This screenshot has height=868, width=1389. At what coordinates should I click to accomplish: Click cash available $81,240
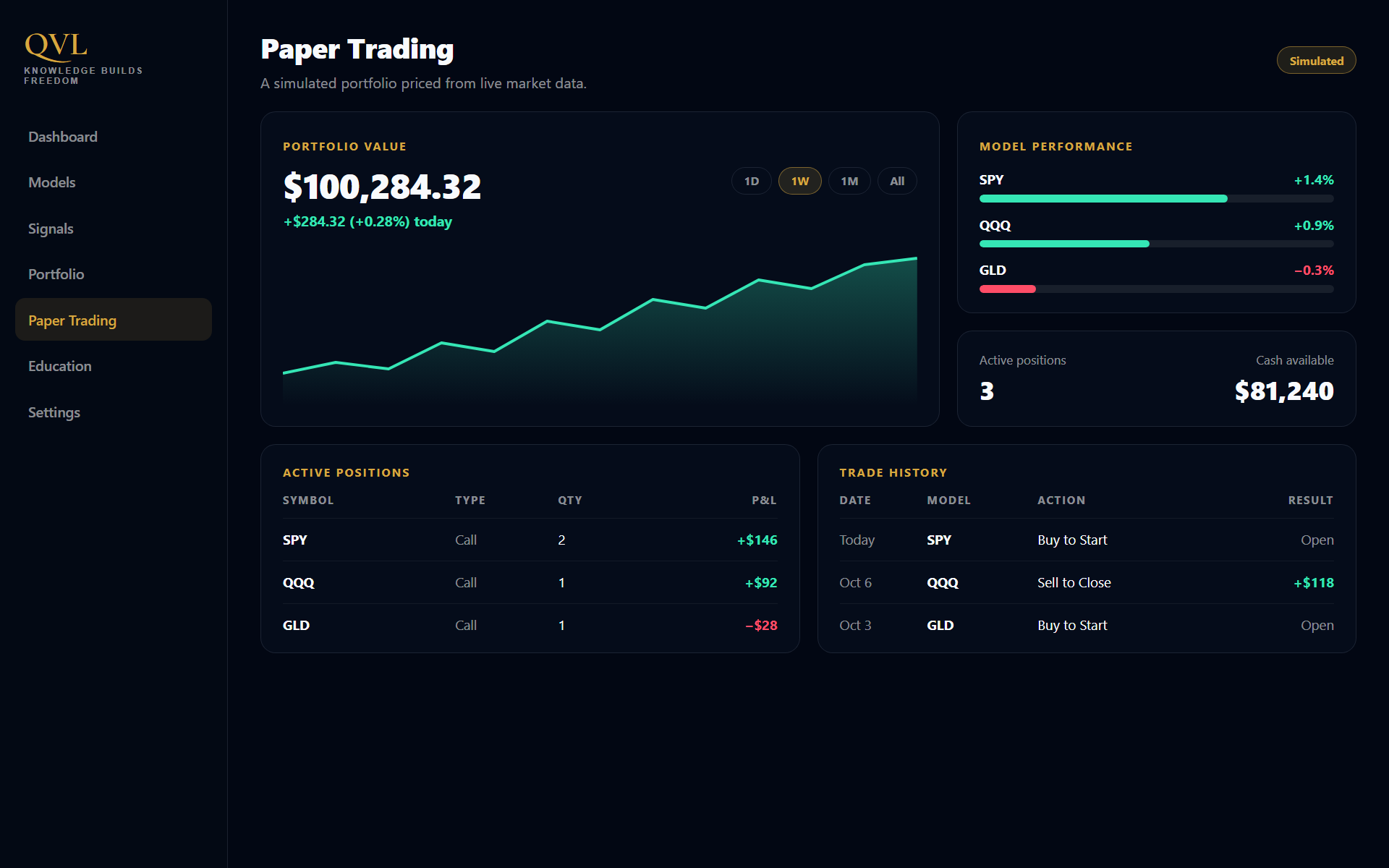[x=1284, y=391]
